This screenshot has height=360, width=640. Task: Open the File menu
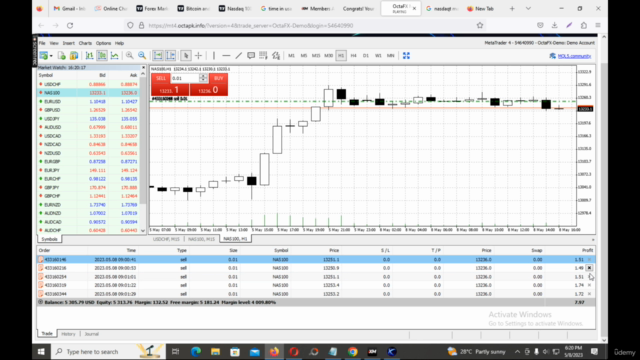point(42,43)
